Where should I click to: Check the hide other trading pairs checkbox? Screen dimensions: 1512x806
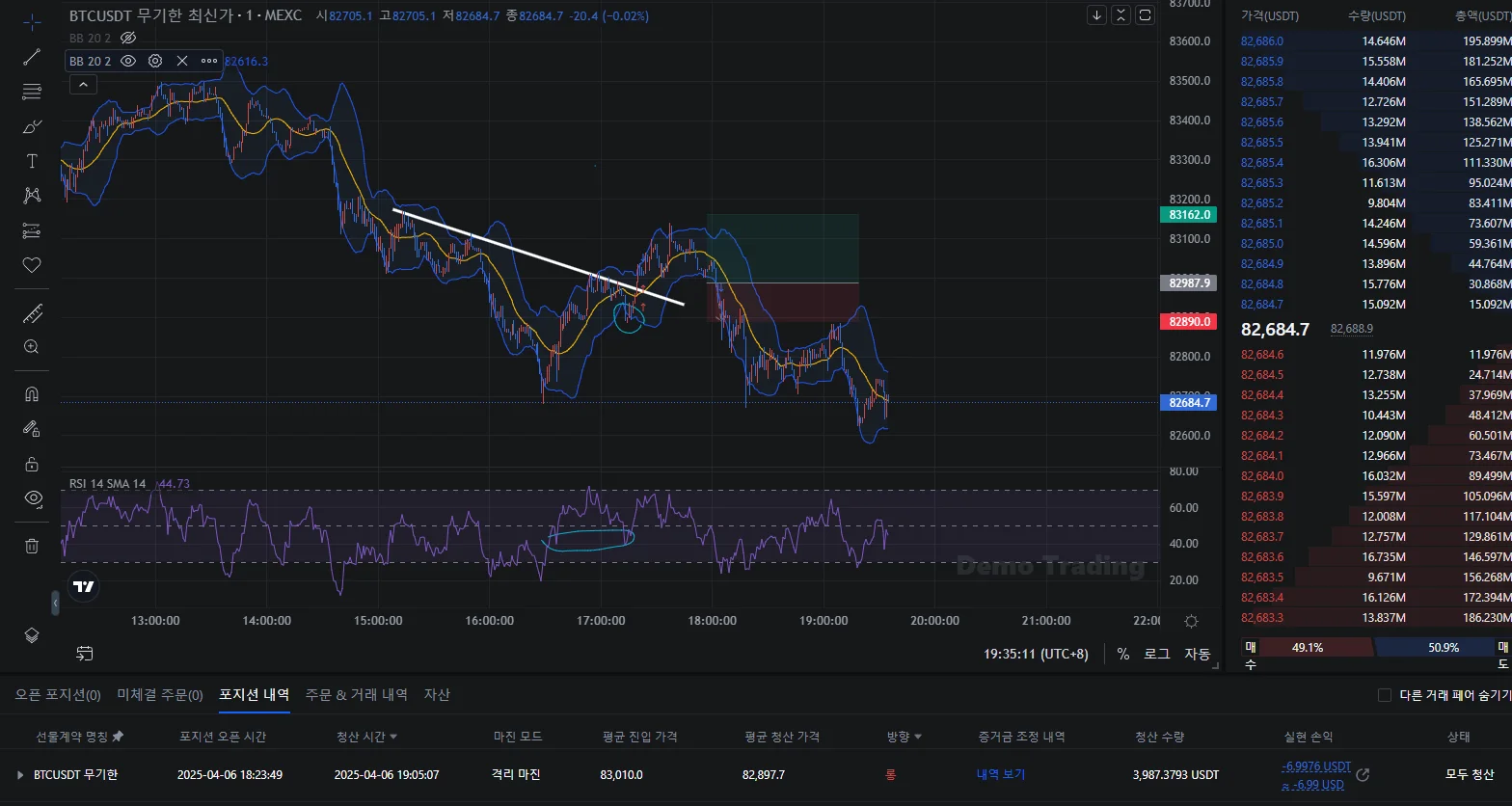click(1385, 695)
